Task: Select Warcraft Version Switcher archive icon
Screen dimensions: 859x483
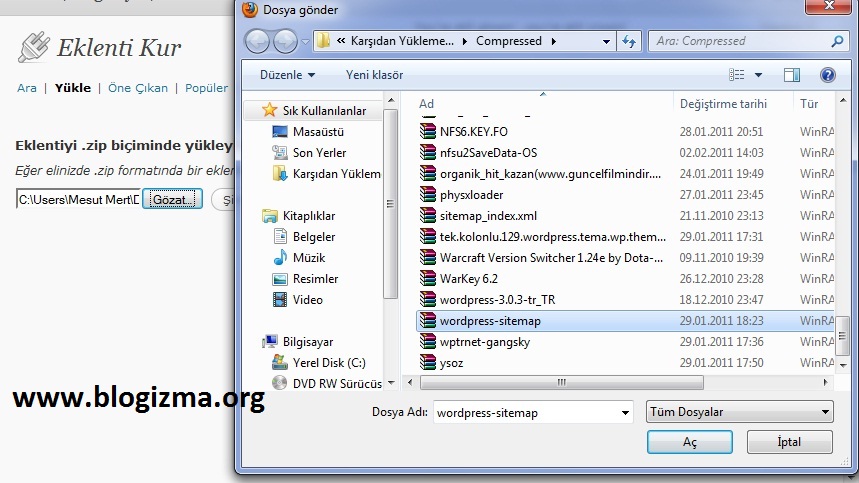Action: click(x=428, y=257)
